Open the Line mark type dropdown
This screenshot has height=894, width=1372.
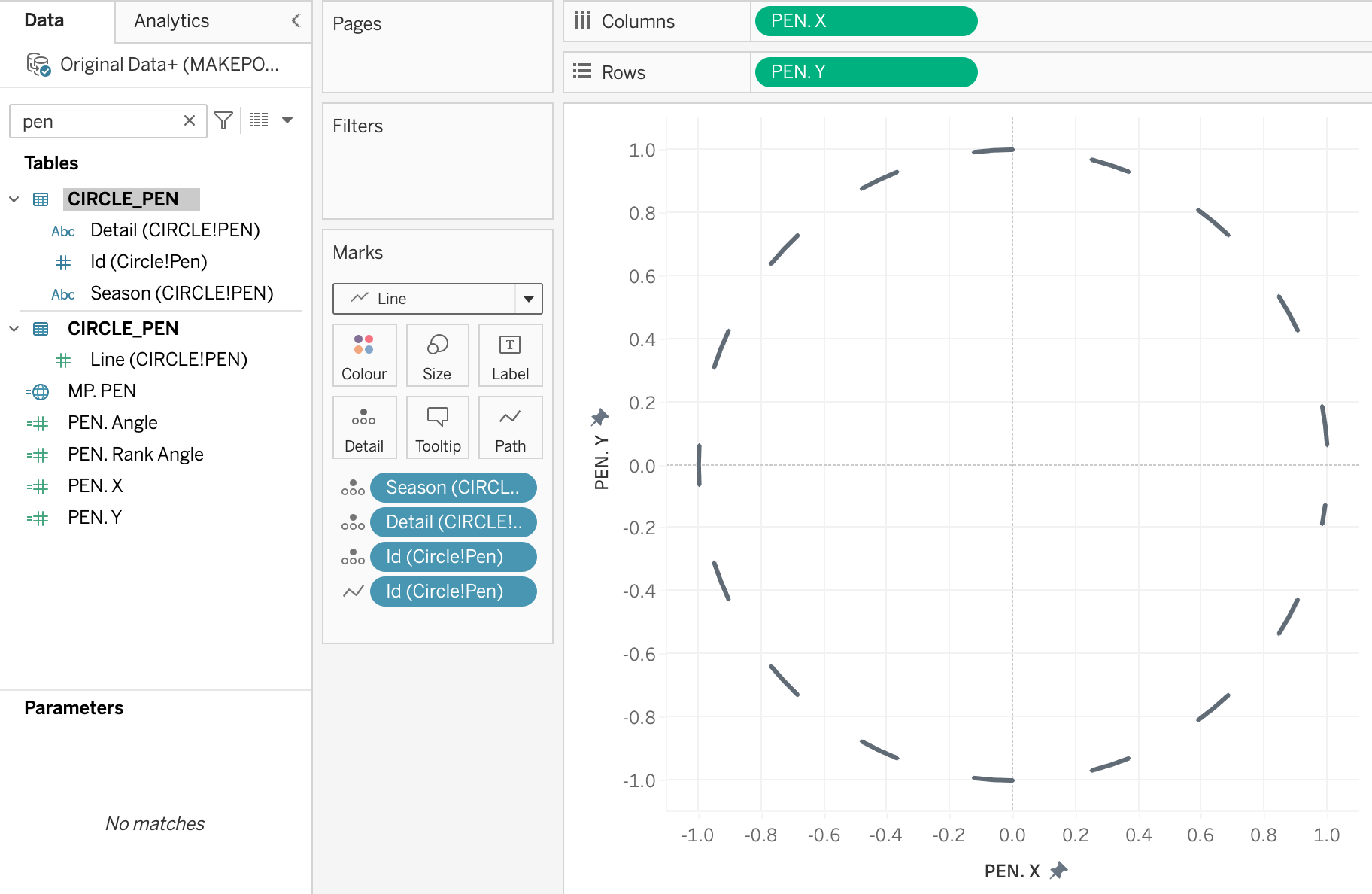coord(529,299)
